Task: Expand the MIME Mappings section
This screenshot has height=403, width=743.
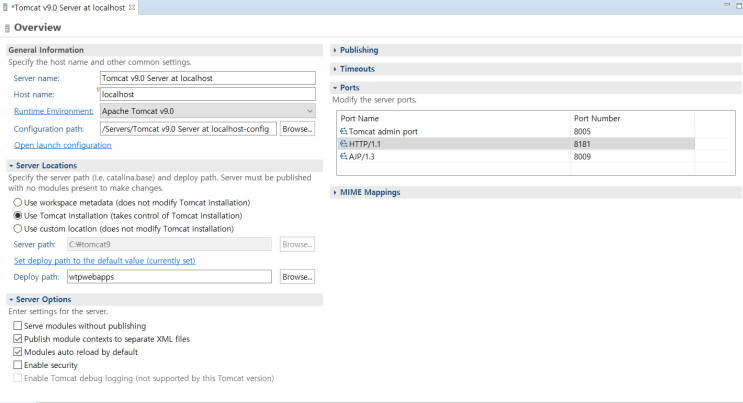Action: [x=335, y=192]
